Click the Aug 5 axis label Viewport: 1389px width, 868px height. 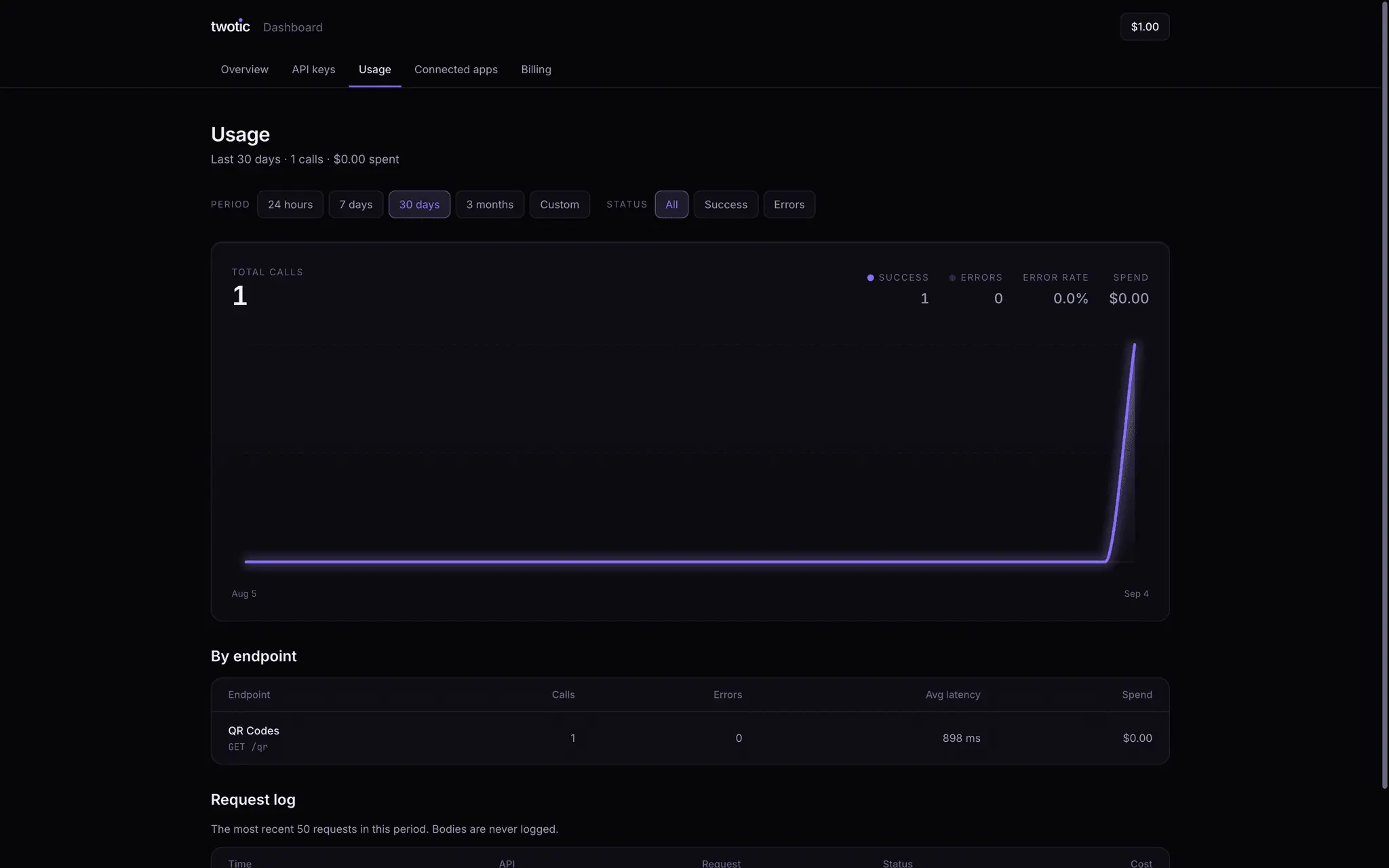(244, 593)
